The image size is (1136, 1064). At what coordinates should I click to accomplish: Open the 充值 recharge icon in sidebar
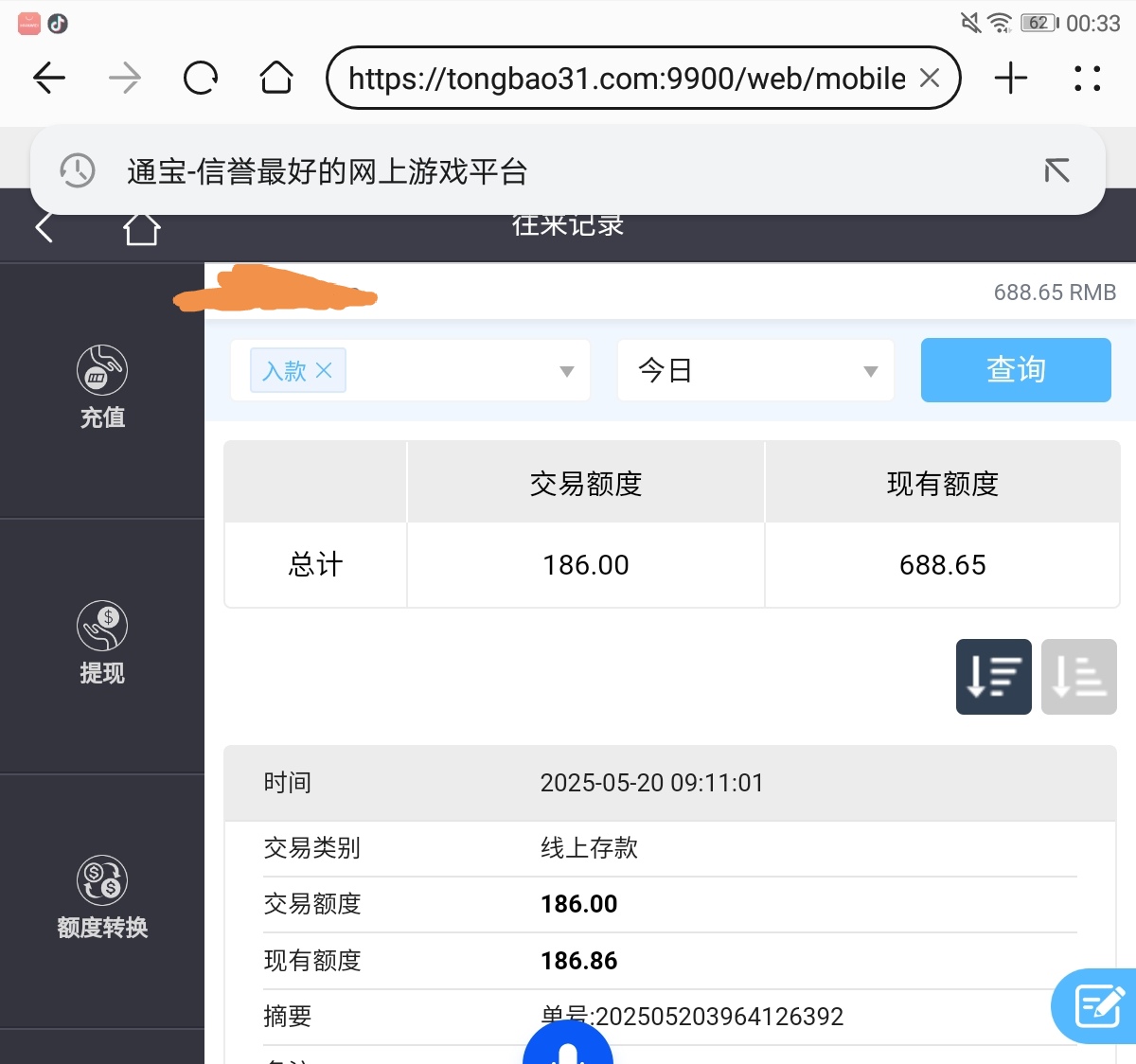pyautogui.click(x=102, y=371)
